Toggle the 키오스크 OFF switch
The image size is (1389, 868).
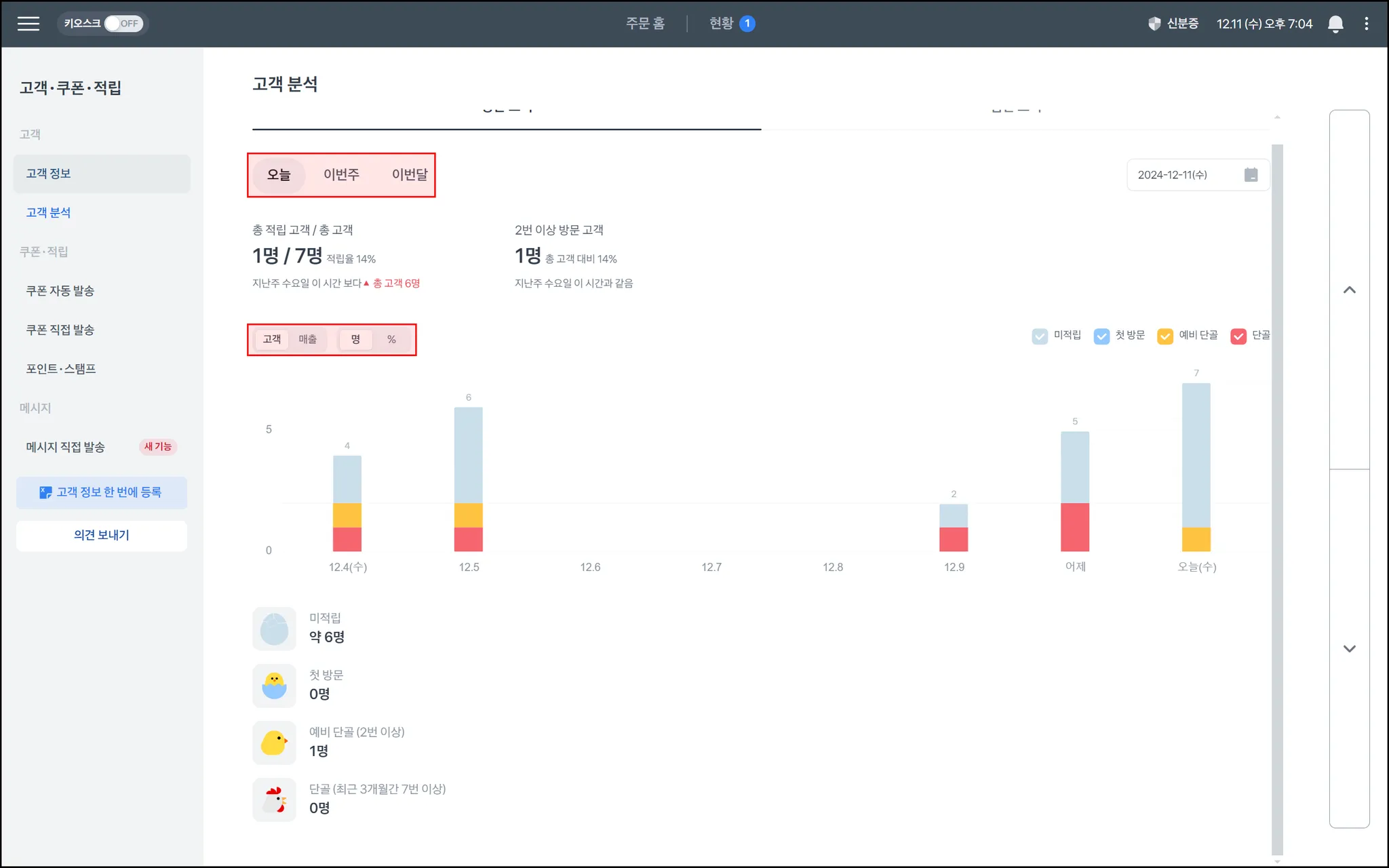122,24
